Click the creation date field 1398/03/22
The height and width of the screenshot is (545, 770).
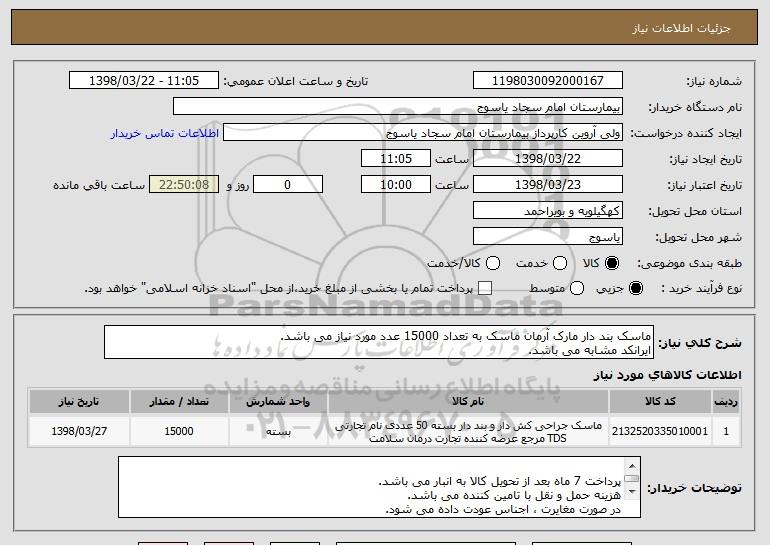click(548, 159)
